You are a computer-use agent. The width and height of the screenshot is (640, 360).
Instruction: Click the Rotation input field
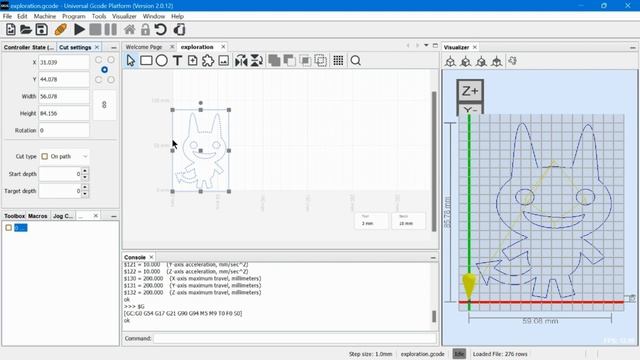point(64,130)
